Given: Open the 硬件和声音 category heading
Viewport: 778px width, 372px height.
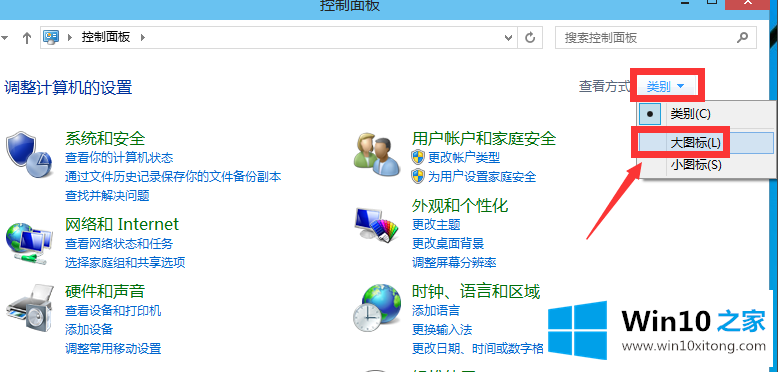Looking at the screenshot, I should click(x=105, y=291).
